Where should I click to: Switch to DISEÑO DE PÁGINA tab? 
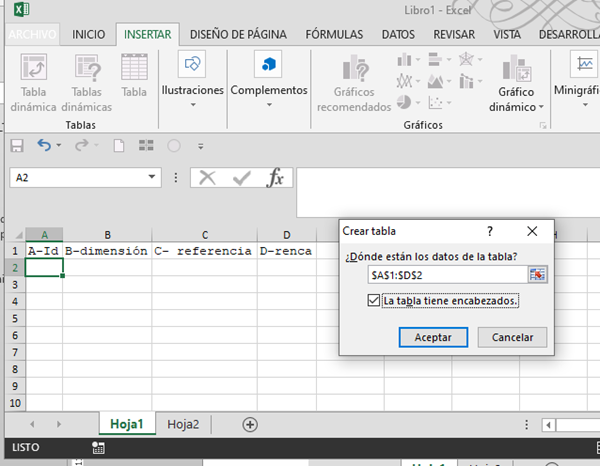(238, 34)
